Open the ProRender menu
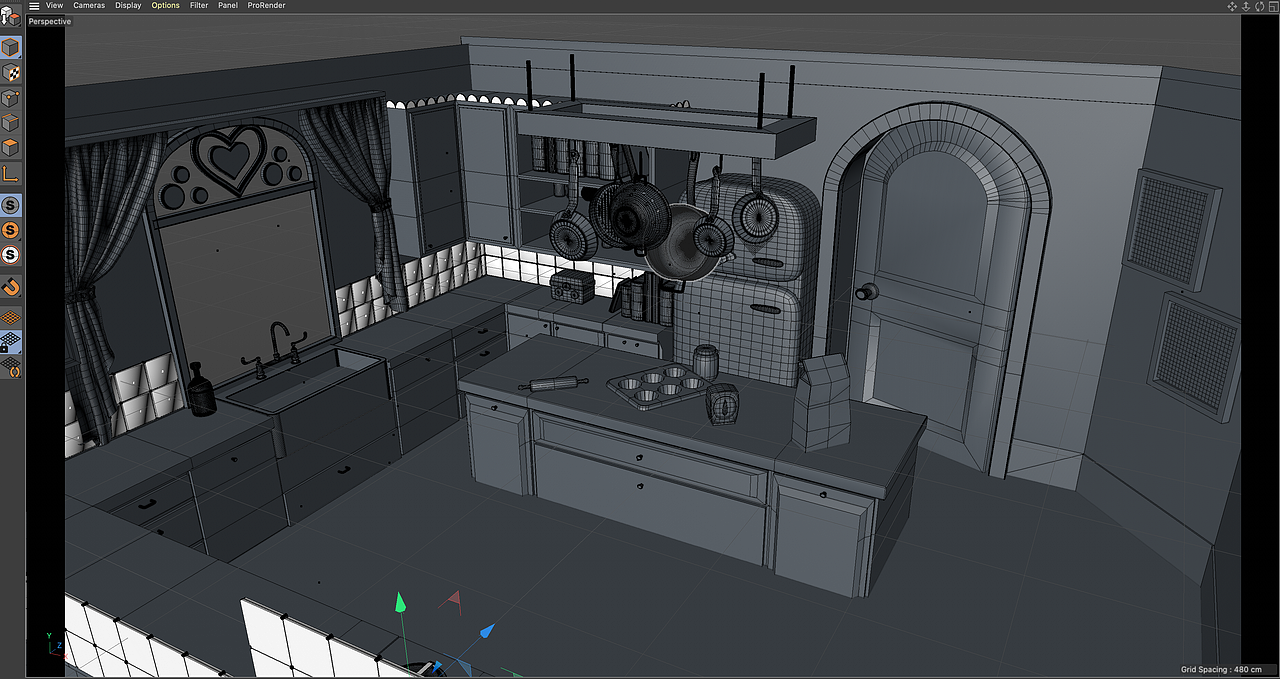This screenshot has width=1280, height=679. coord(266,6)
